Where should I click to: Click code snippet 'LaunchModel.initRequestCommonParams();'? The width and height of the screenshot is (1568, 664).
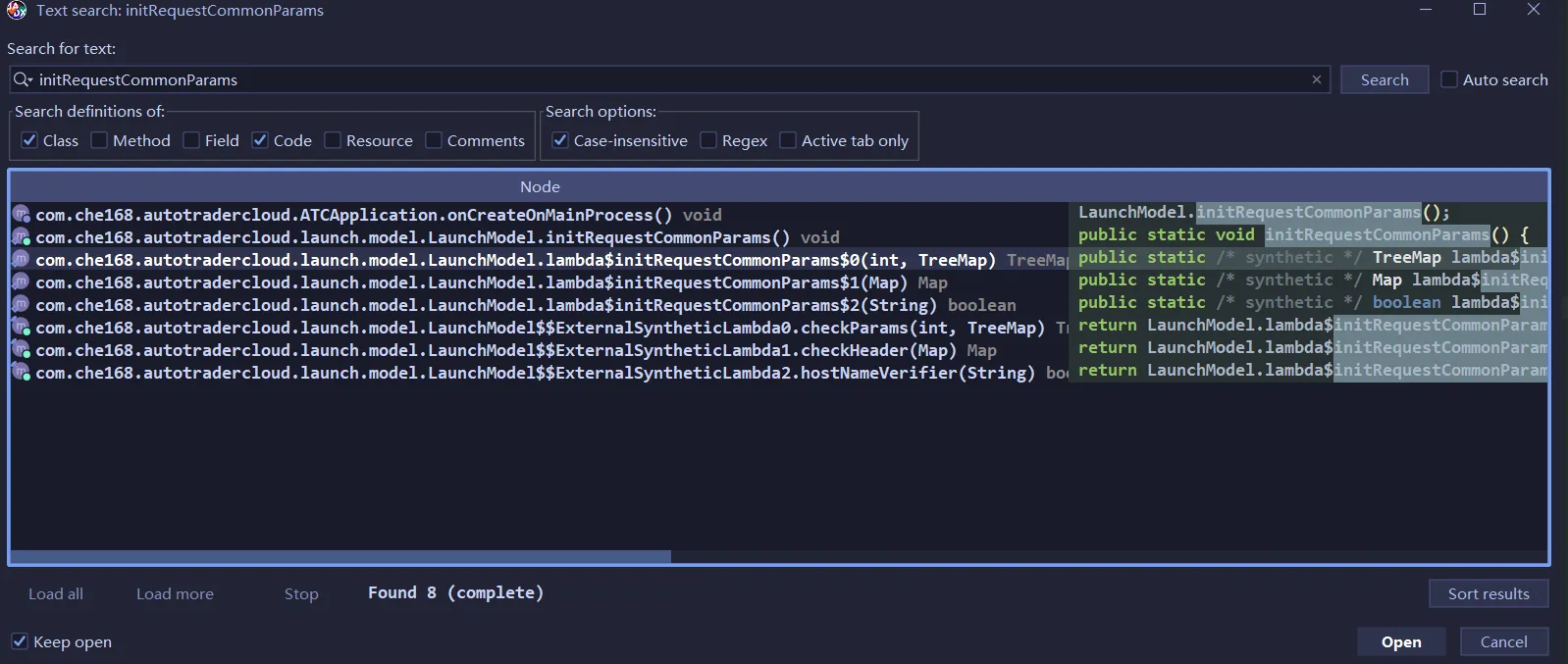point(1264,212)
